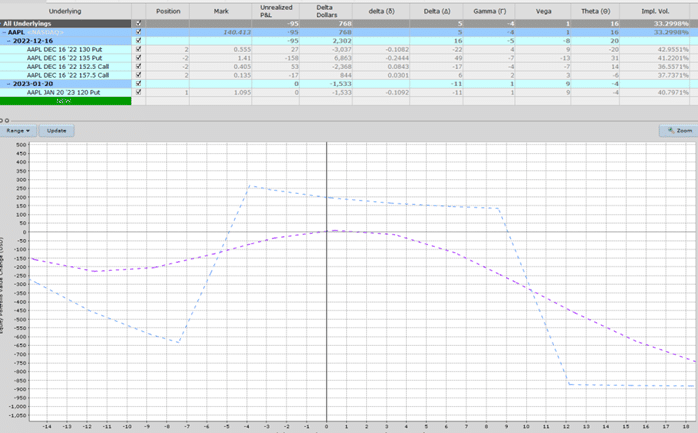Toggle checkbox for DEC 16 '22 157.5 Call
The width and height of the screenshot is (698, 433).
point(138,75)
